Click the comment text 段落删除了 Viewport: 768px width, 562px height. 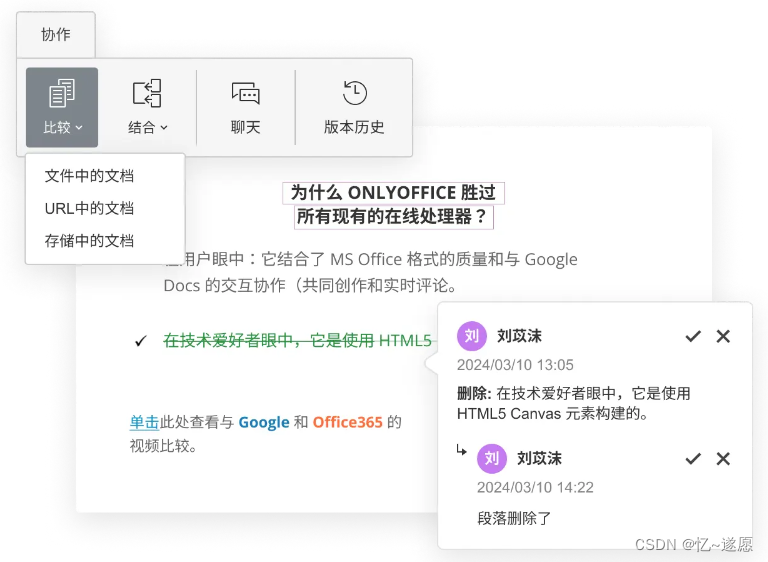coord(514,518)
